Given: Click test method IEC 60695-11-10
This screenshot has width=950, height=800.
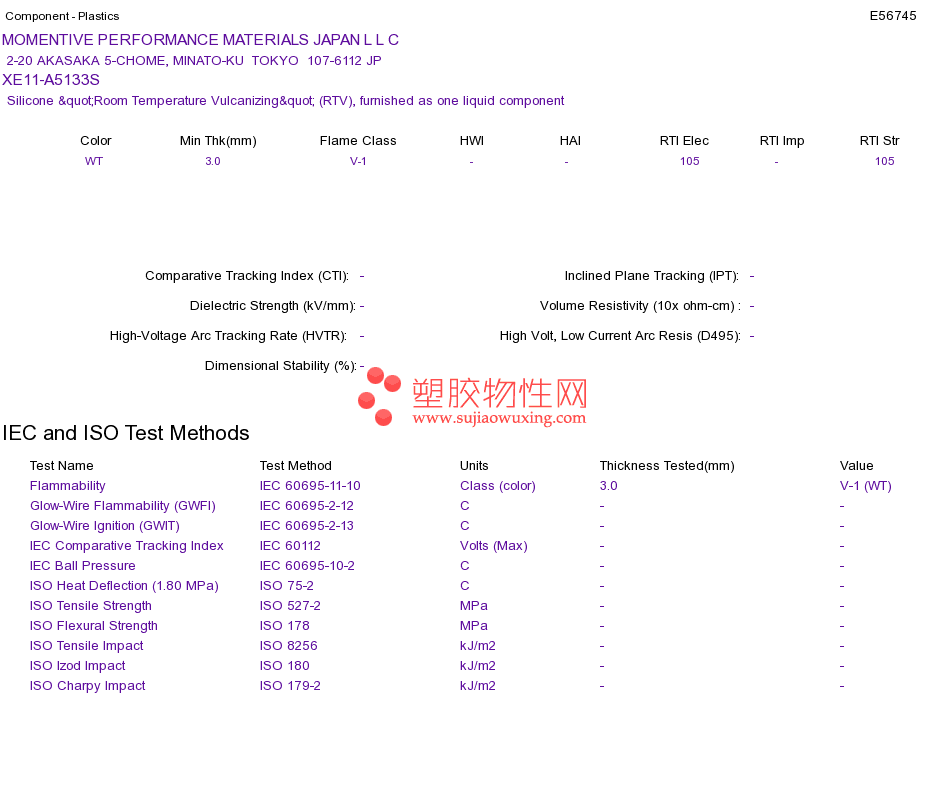Looking at the screenshot, I should pos(310,486).
